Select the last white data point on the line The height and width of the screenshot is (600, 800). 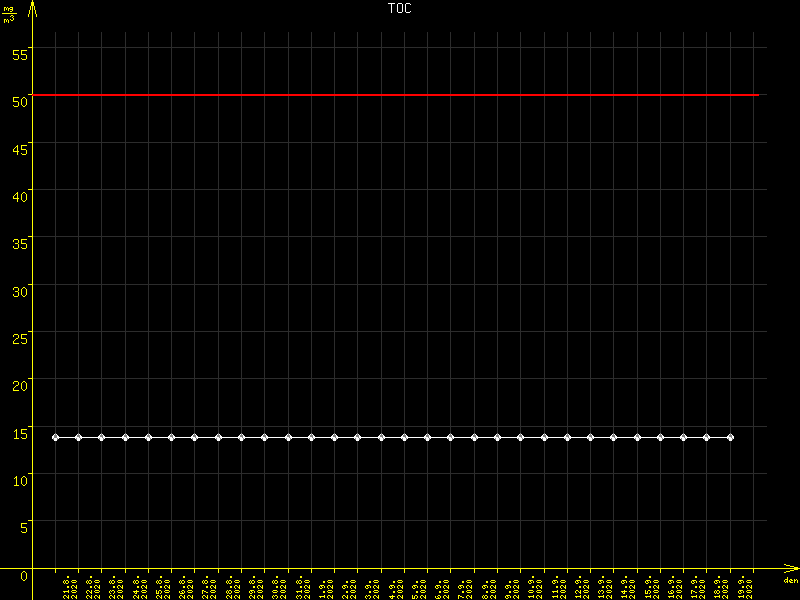(730, 437)
